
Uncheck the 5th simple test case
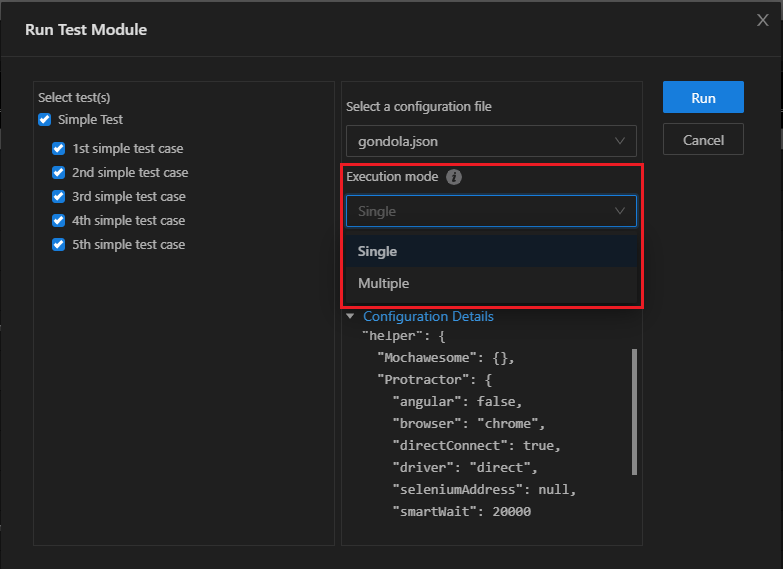58,245
